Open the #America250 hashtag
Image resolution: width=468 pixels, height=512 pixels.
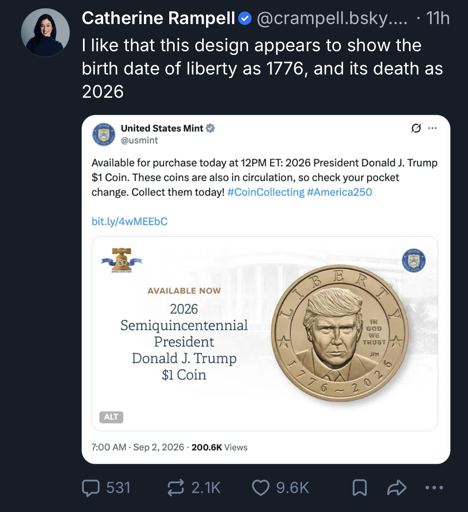click(x=339, y=192)
